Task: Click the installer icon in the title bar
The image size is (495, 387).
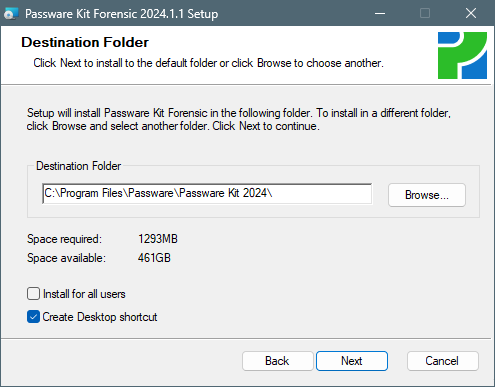Action: point(11,13)
